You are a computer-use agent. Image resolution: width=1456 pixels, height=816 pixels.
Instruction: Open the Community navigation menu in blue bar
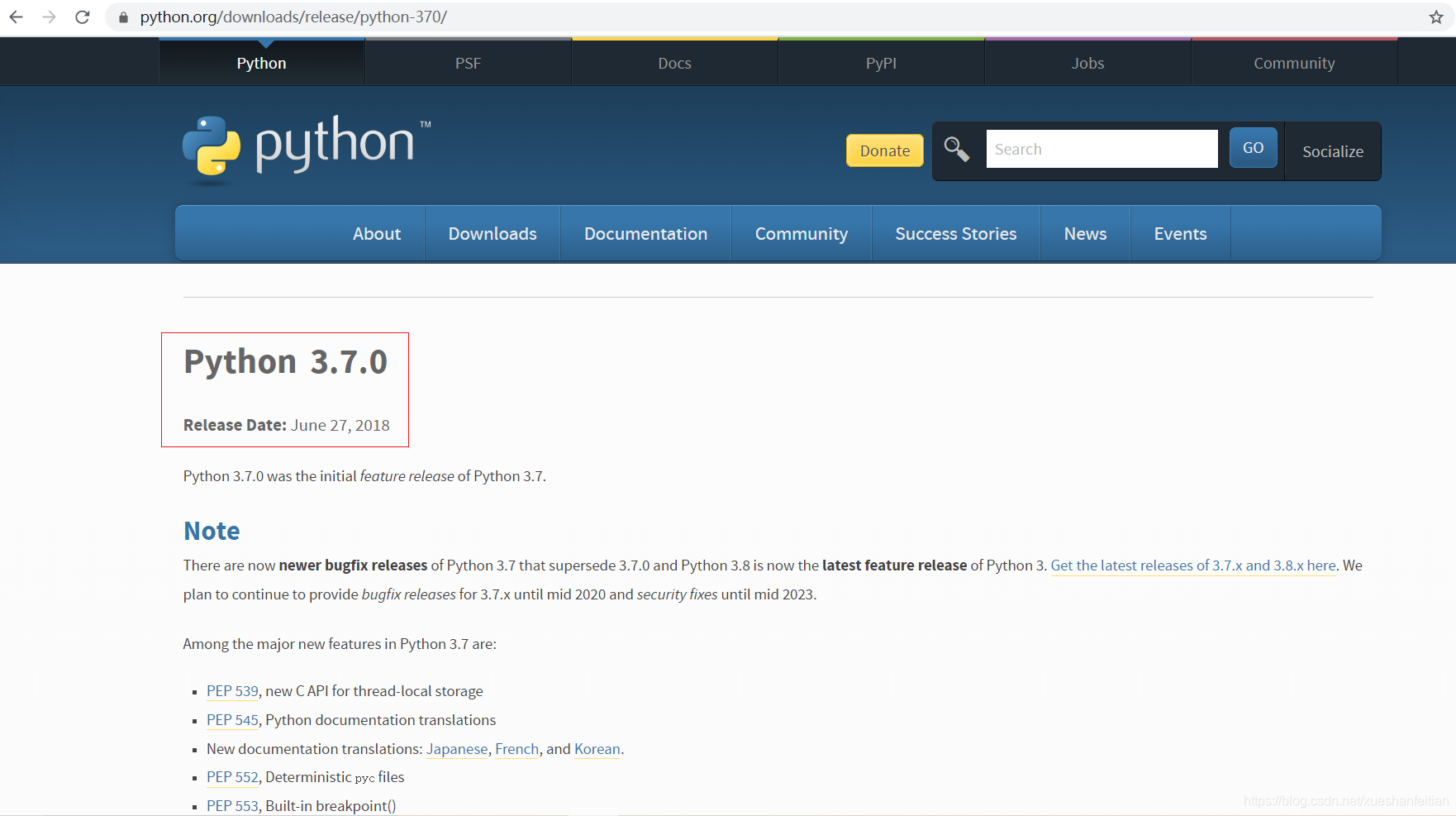[802, 234]
